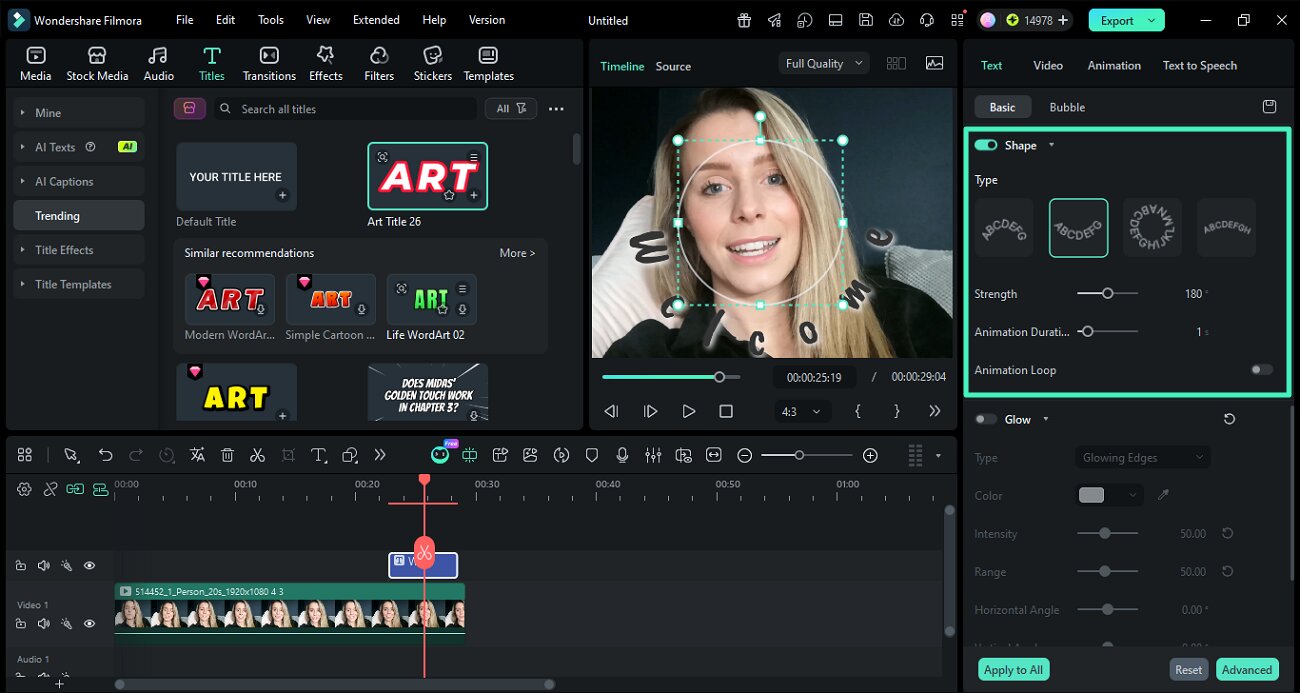Image resolution: width=1300 pixels, height=693 pixels.
Task: Click More similar recommendations link
Action: click(517, 253)
